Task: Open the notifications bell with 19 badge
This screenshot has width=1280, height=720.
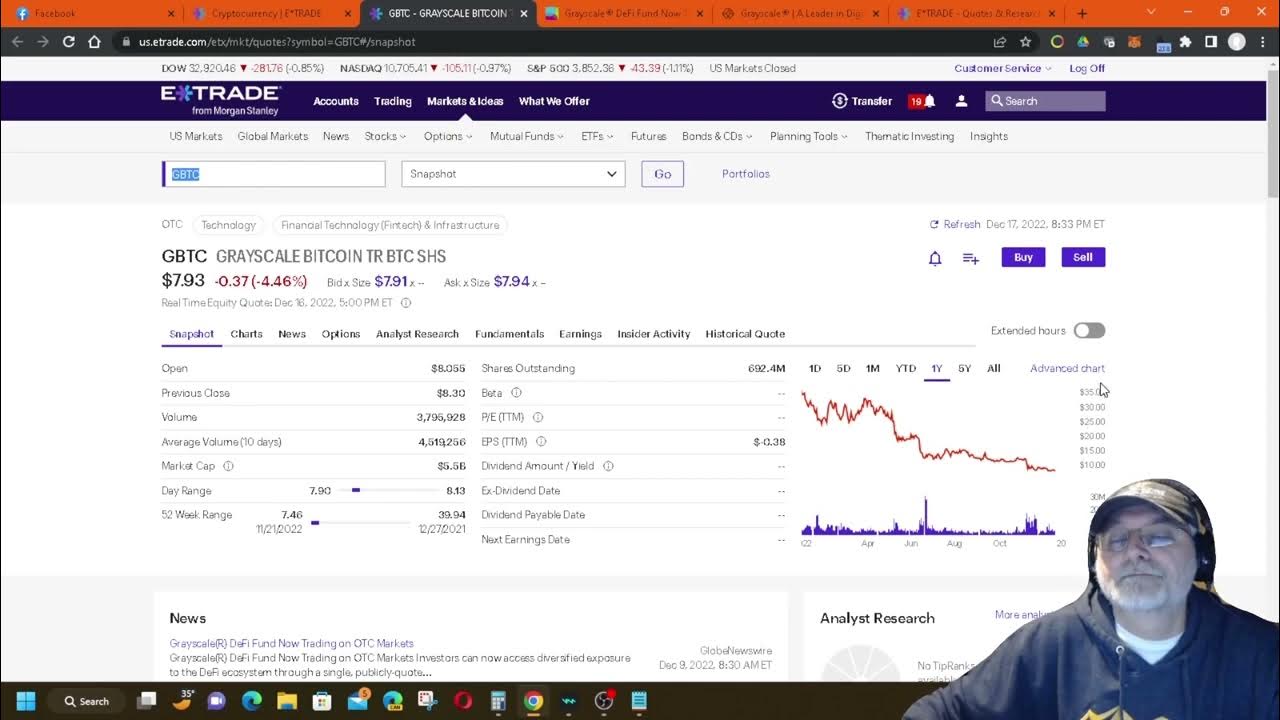Action: click(x=922, y=101)
